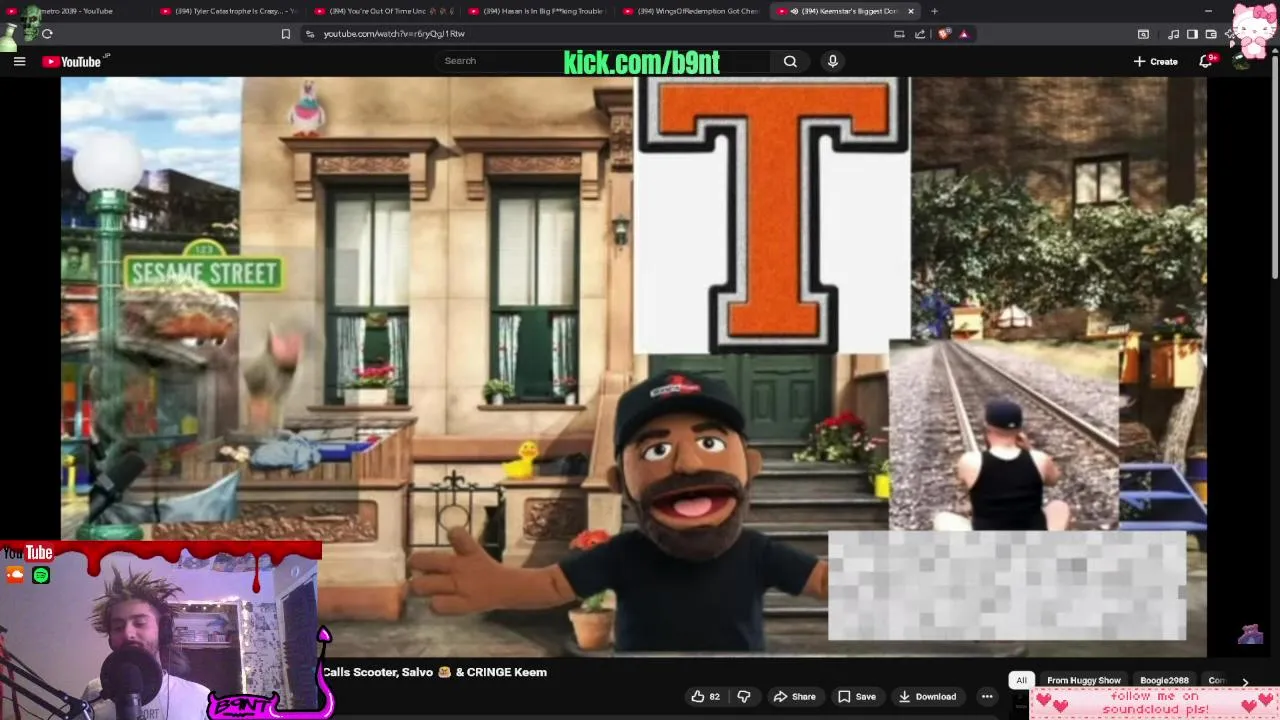The height and width of the screenshot is (720, 1280).
Task: Click the video player area
Action: coord(633,366)
